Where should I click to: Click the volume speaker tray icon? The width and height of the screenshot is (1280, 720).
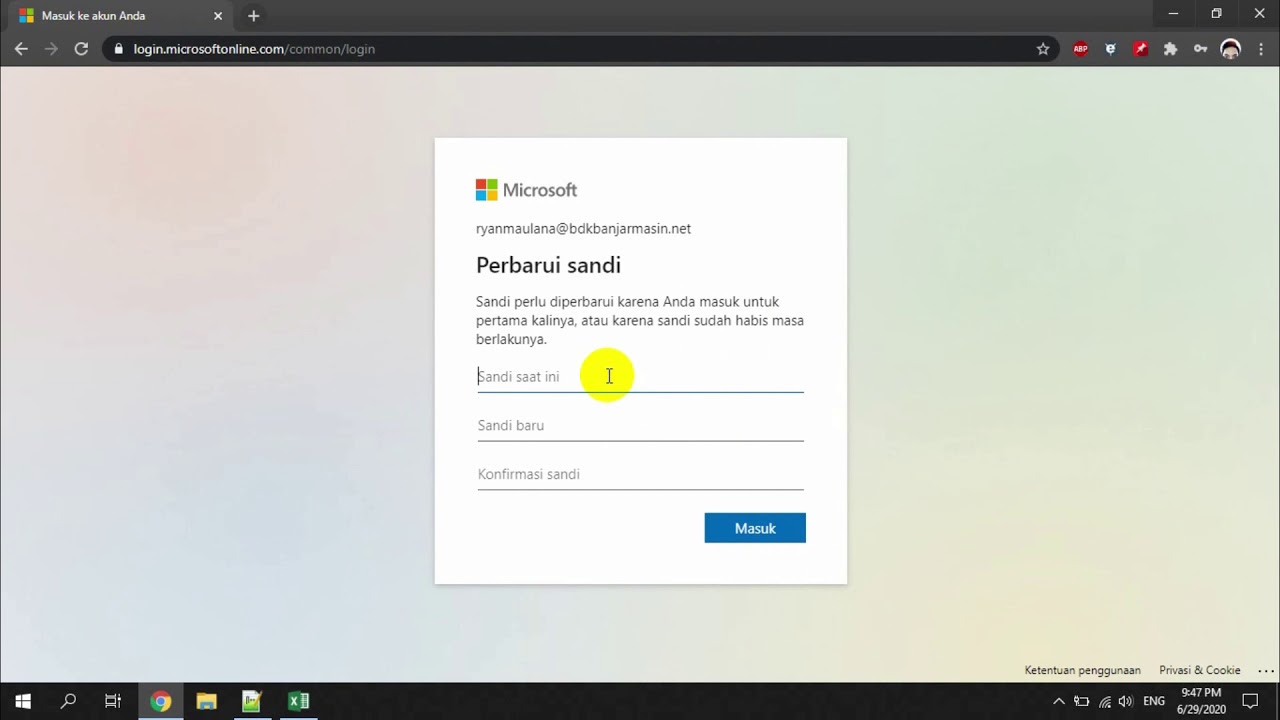pyautogui.click(x=1126, y=701)
